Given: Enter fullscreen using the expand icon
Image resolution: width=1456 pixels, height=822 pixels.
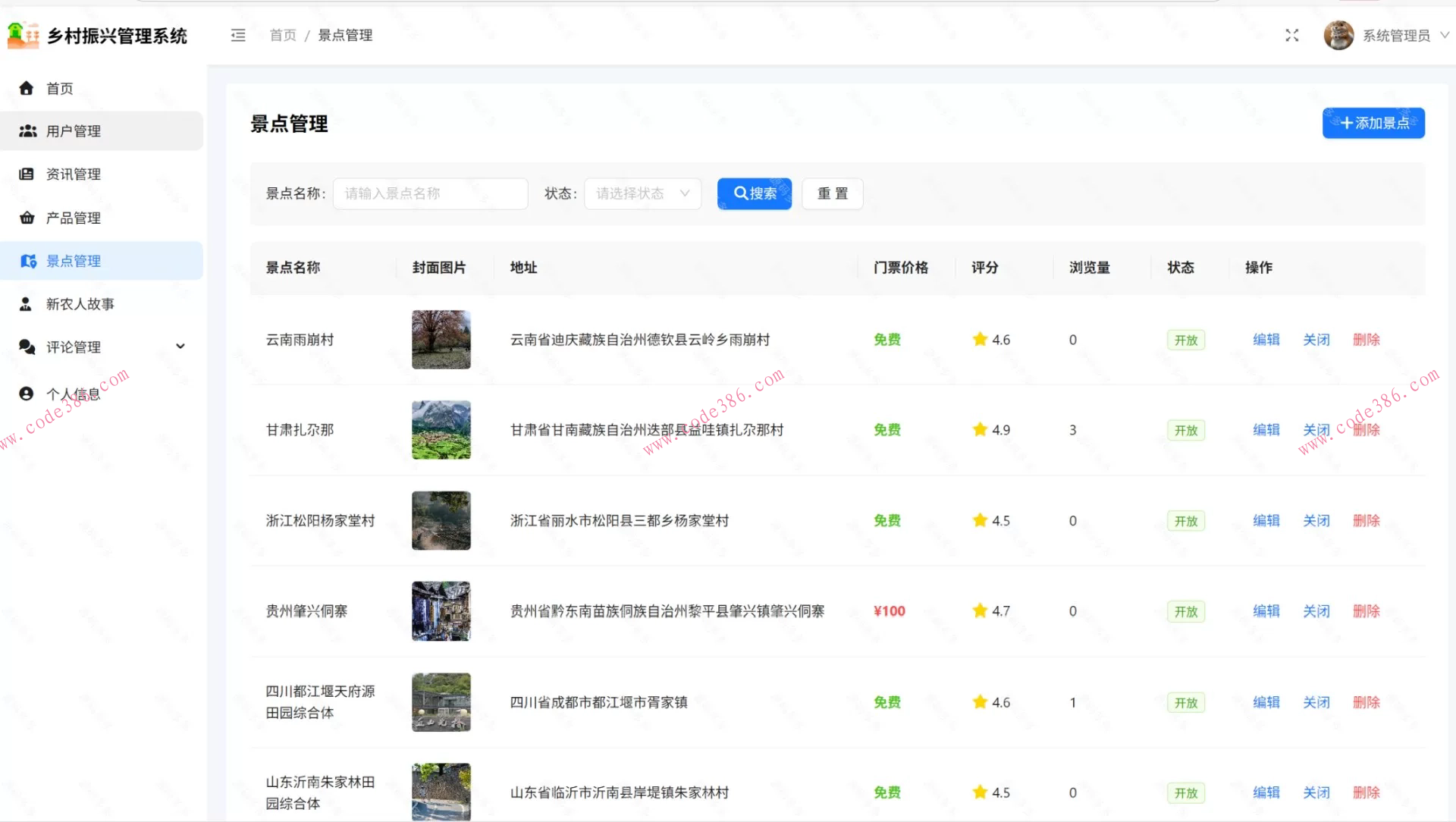Looking at the screenshot, I should 1291,35.
